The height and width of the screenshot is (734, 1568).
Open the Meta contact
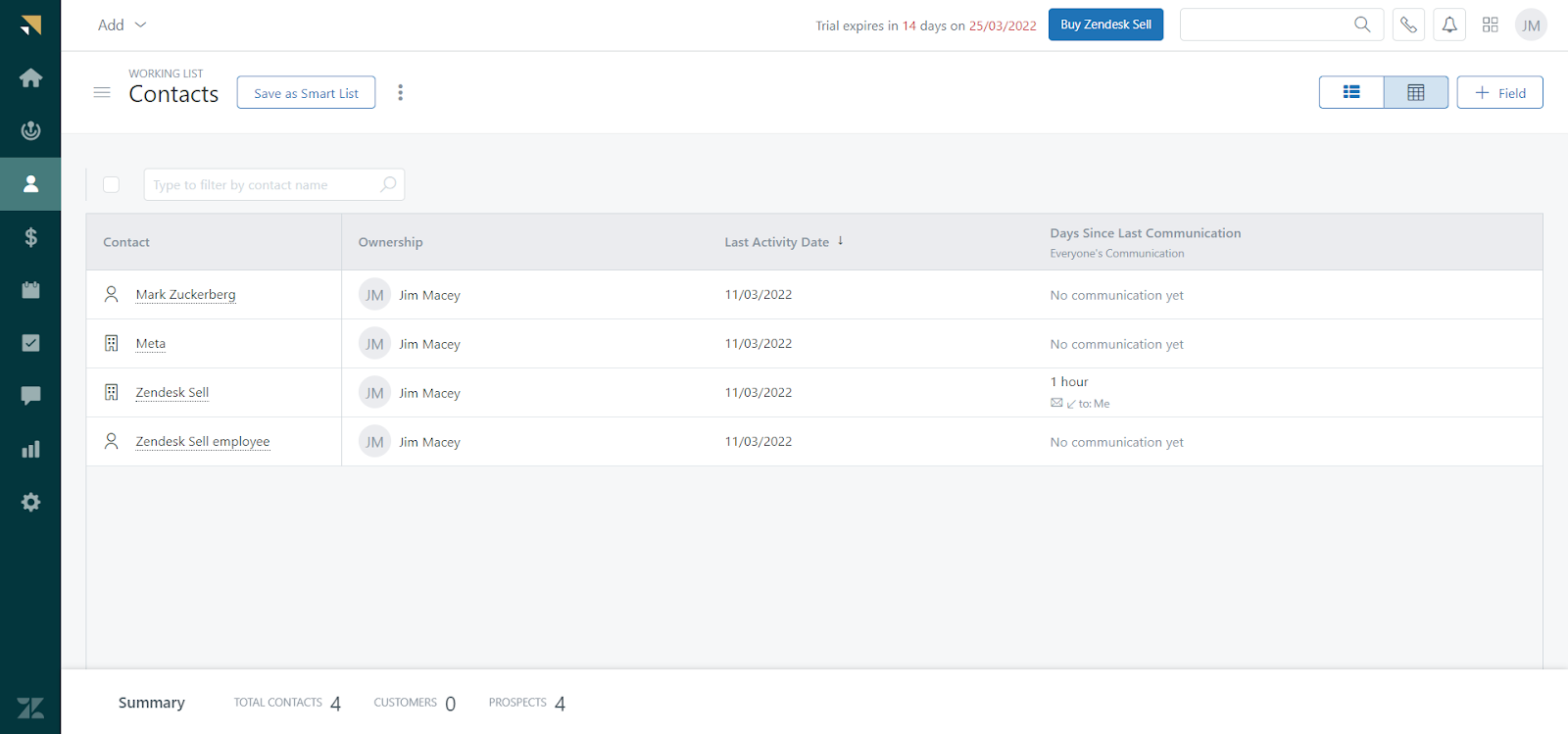[151, 343]
